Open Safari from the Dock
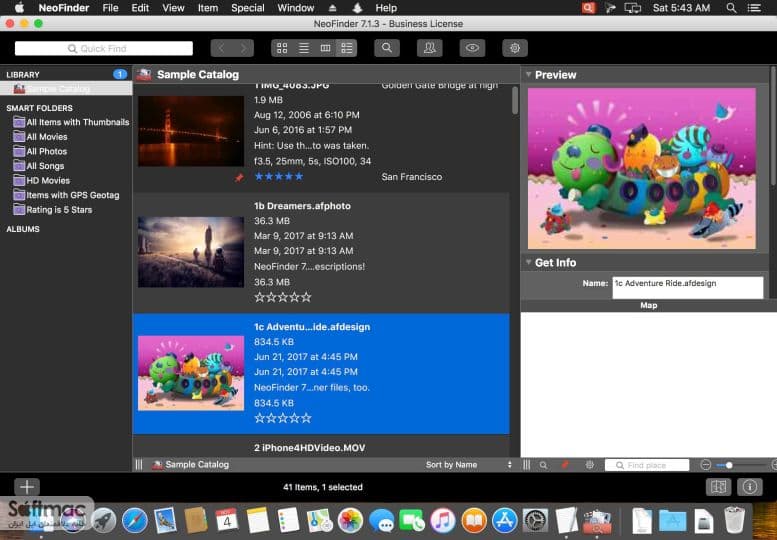This screenshot has width=777, height=540. [134, 521]
